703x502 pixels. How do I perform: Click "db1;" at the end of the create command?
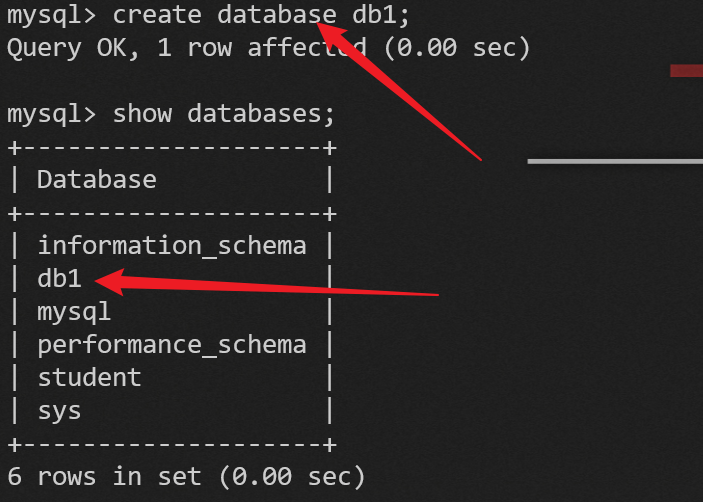coord(376,15)
